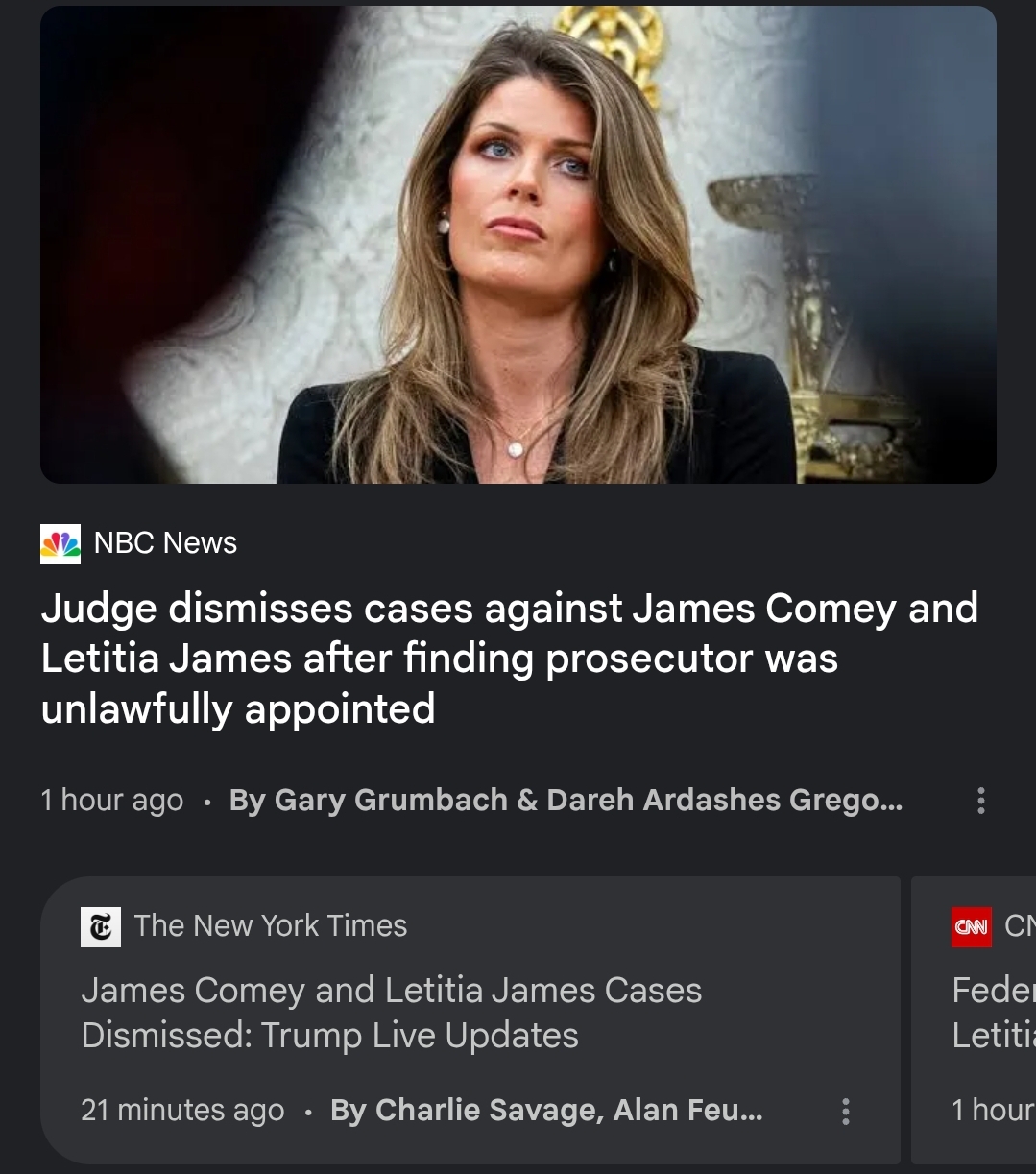
Task: Select the New York Times story card
Action: coord(470,1019)
